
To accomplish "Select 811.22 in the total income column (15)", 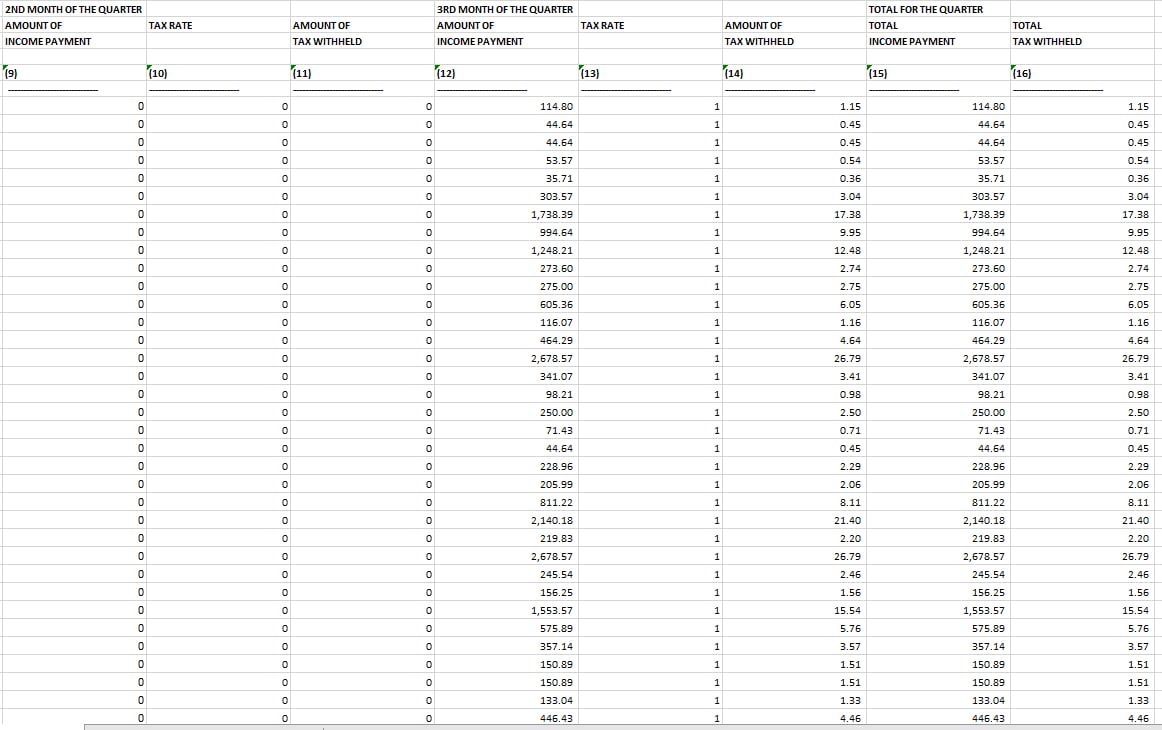I will [x=988, y=502].
